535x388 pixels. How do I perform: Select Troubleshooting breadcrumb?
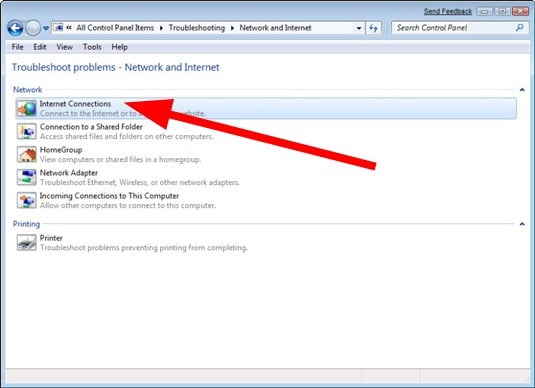(197, 28)
